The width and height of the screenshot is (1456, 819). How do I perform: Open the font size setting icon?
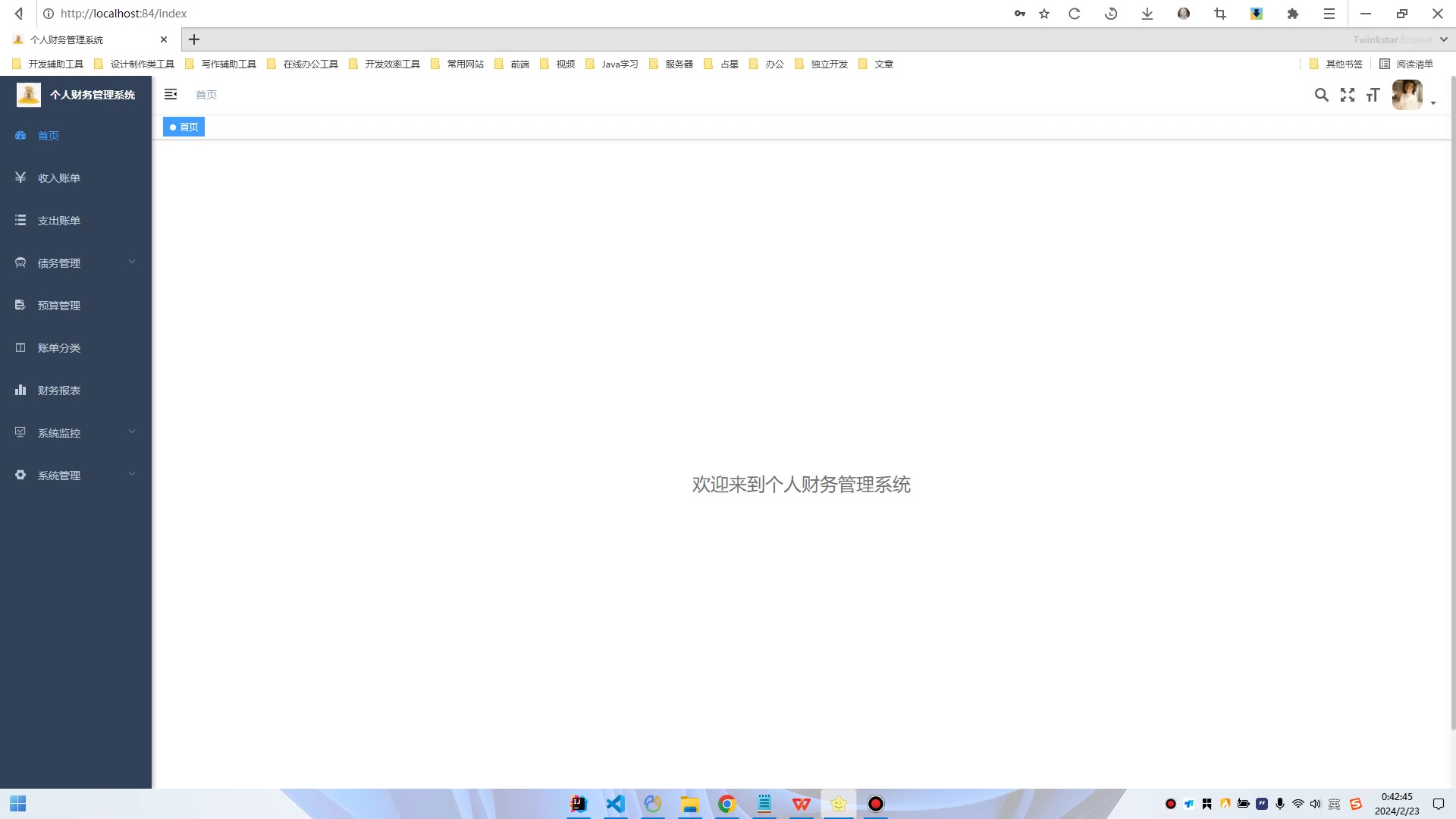[x=1373, y=95]
